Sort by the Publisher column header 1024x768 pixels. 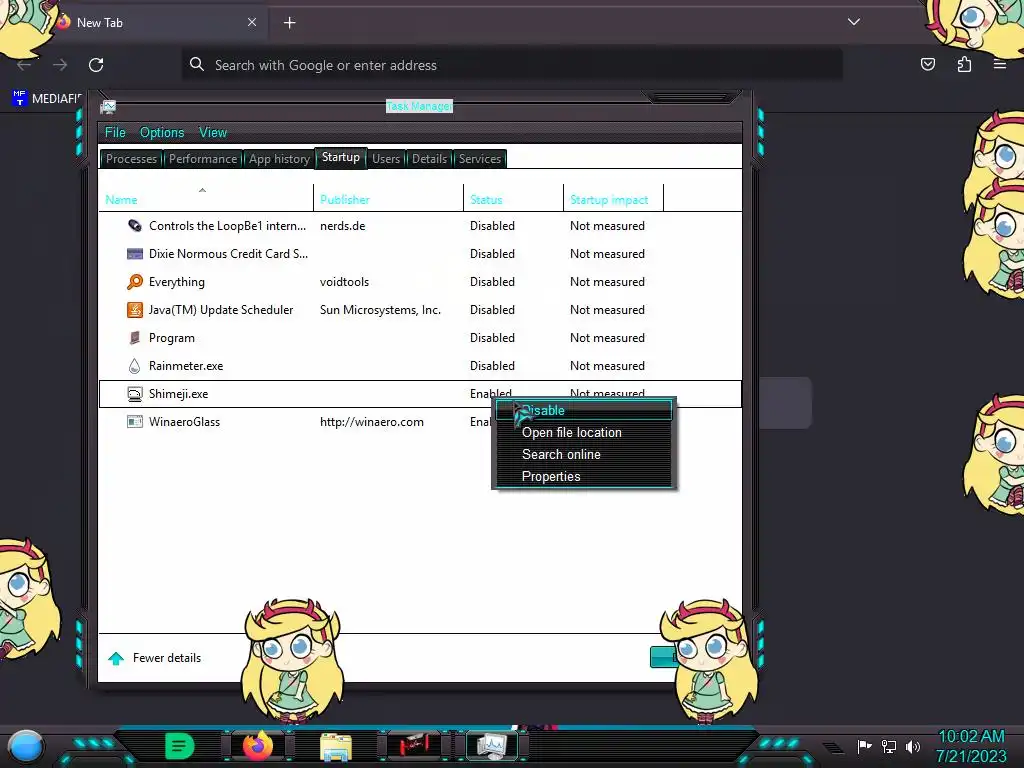pos(389,199)
